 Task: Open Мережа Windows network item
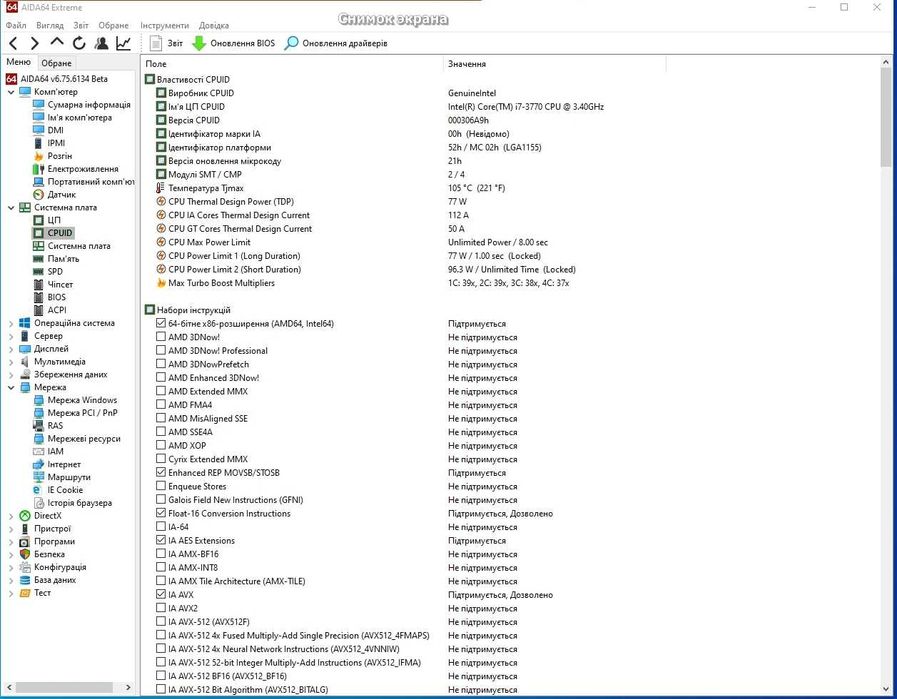point(82,400)
